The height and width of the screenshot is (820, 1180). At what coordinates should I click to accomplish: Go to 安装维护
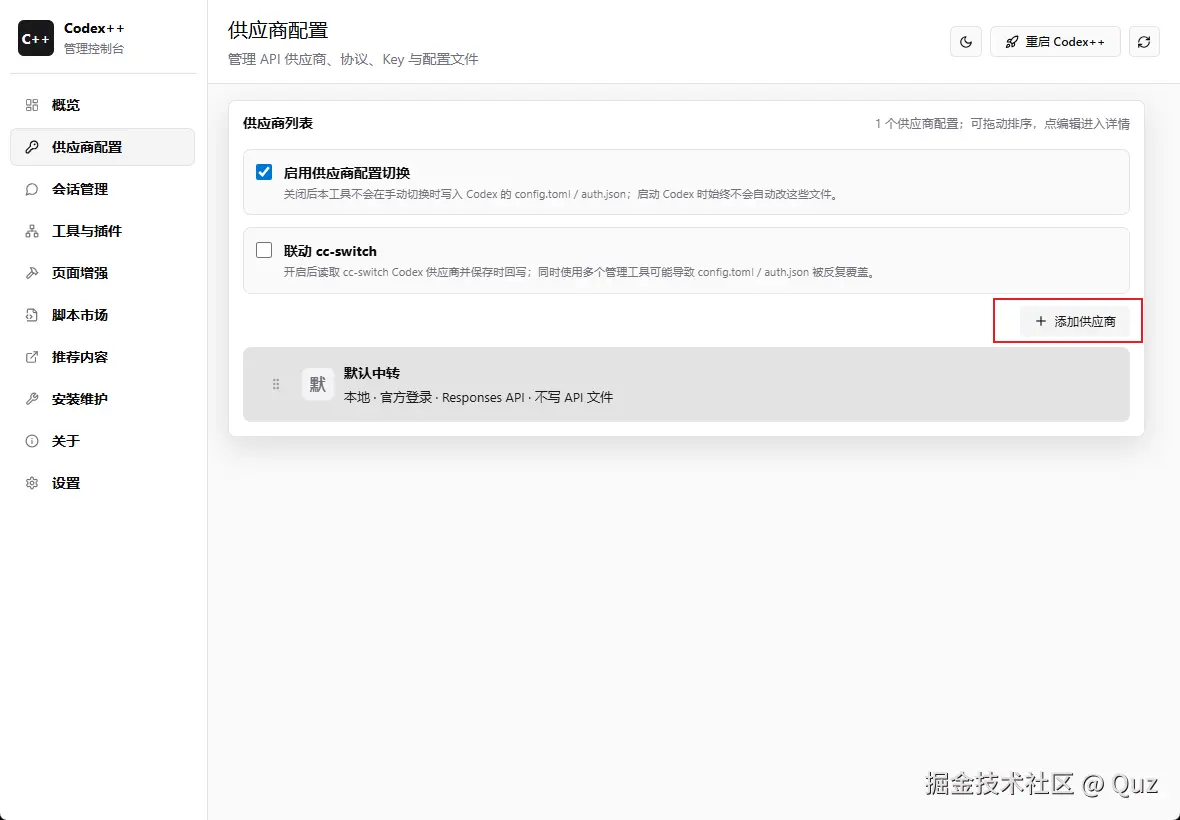click(102, 399)
